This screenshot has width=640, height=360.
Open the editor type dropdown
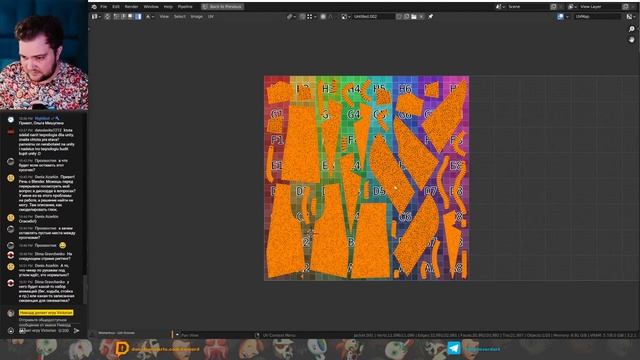tap(95, 17)
